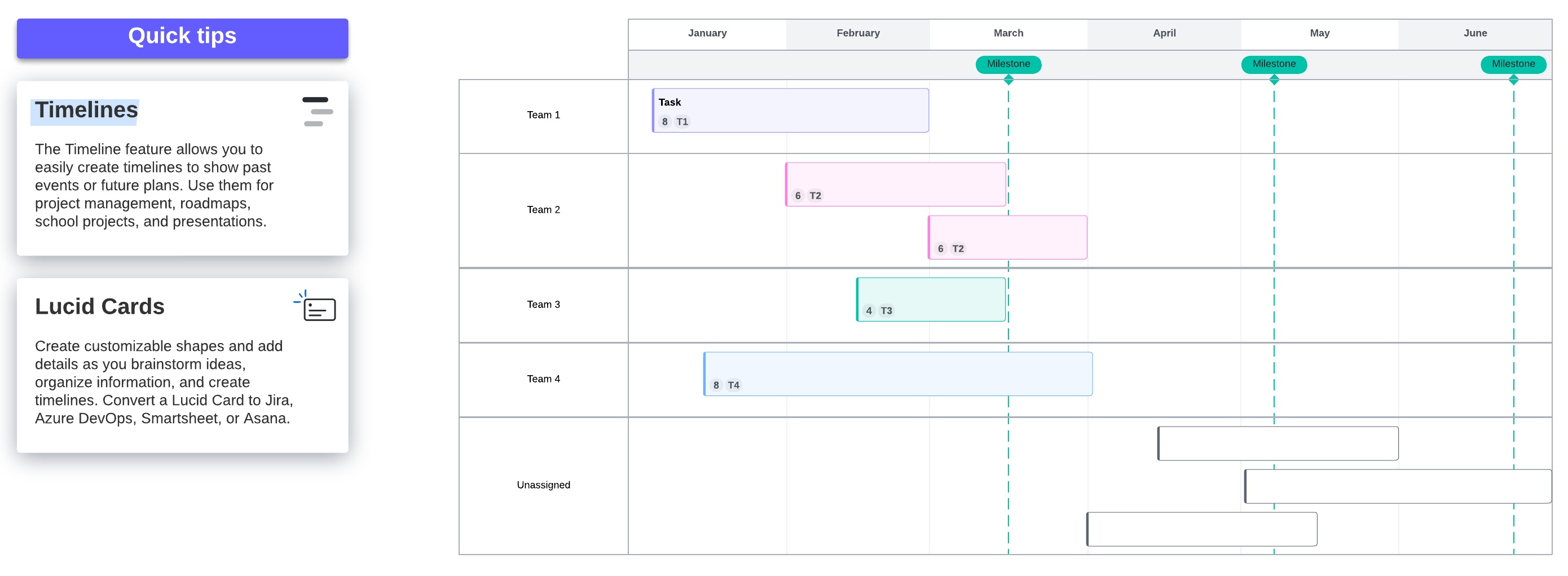Click the highlighted Timelines heading
The height and width of the screenshot is (576, 1568).
[86, 110]
